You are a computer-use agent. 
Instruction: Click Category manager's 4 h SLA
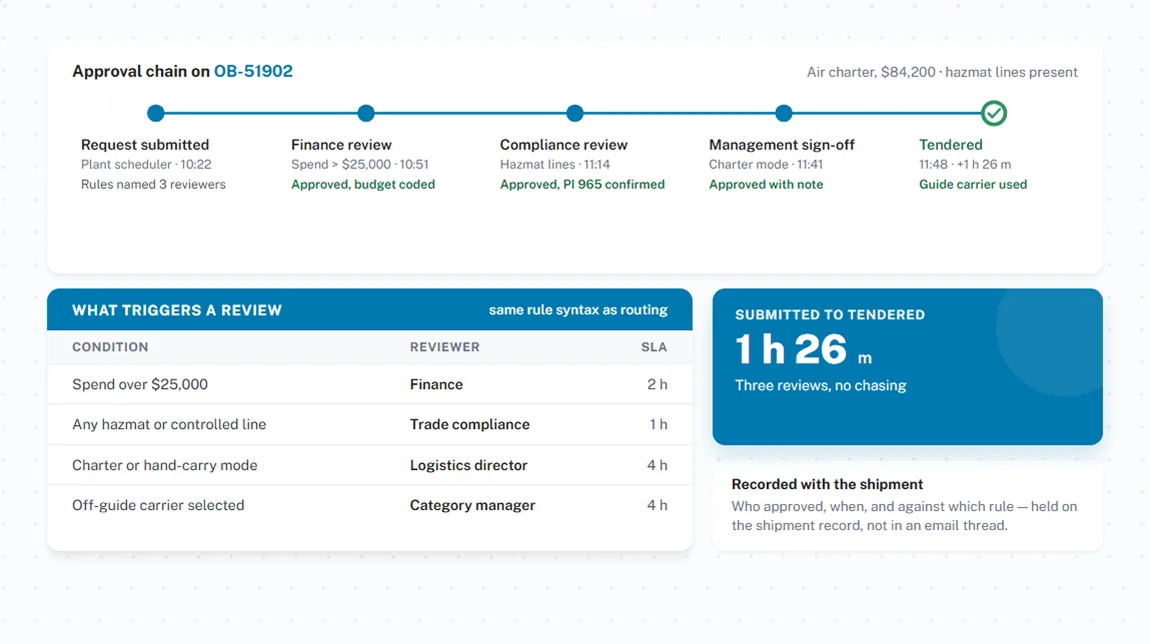pyautogui.click(x=657, y=505)
